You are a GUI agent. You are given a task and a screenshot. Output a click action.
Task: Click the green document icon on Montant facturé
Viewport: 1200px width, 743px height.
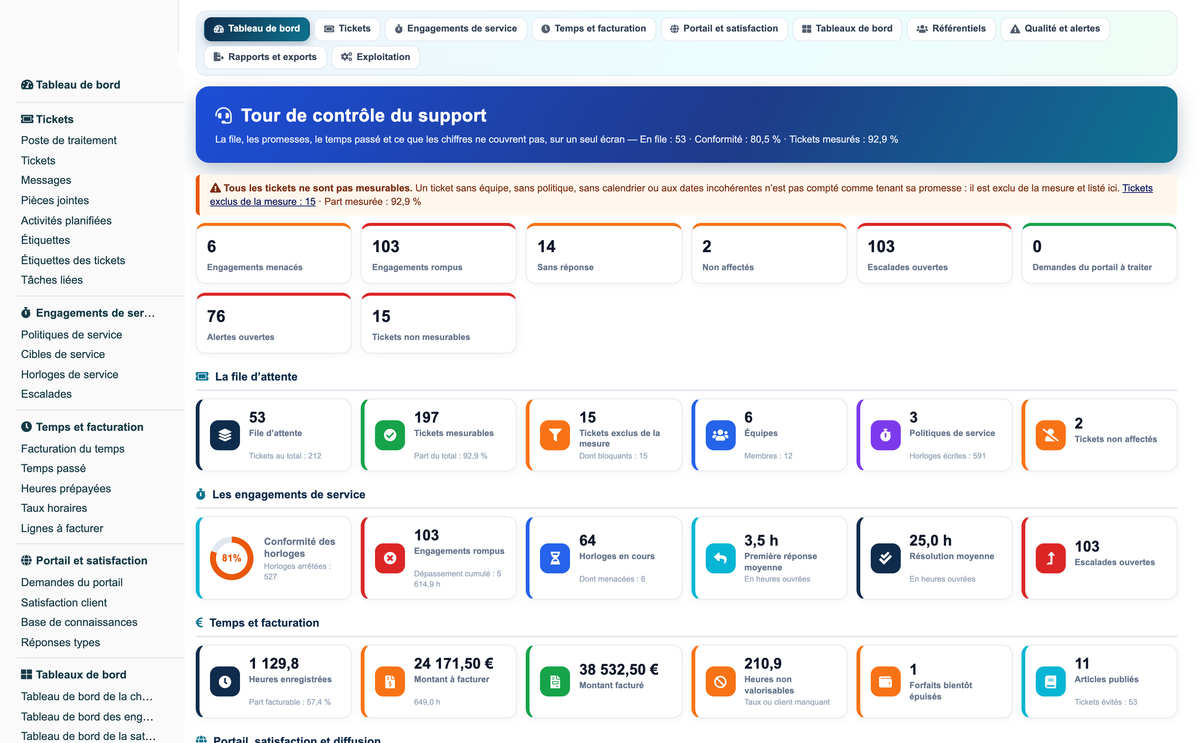point(555,681)
